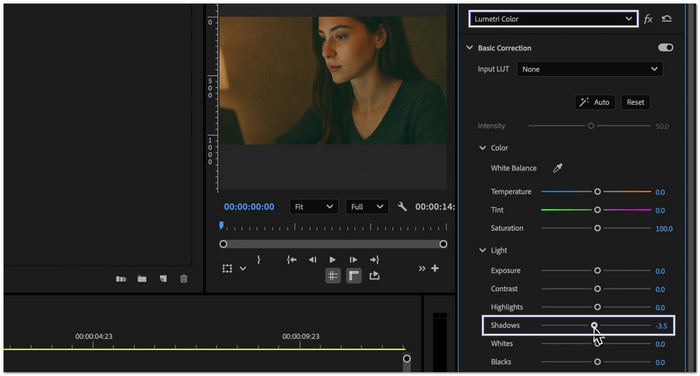Click the Blacks value 0.0
700x376 pixels.
click(x=660, y=362)
